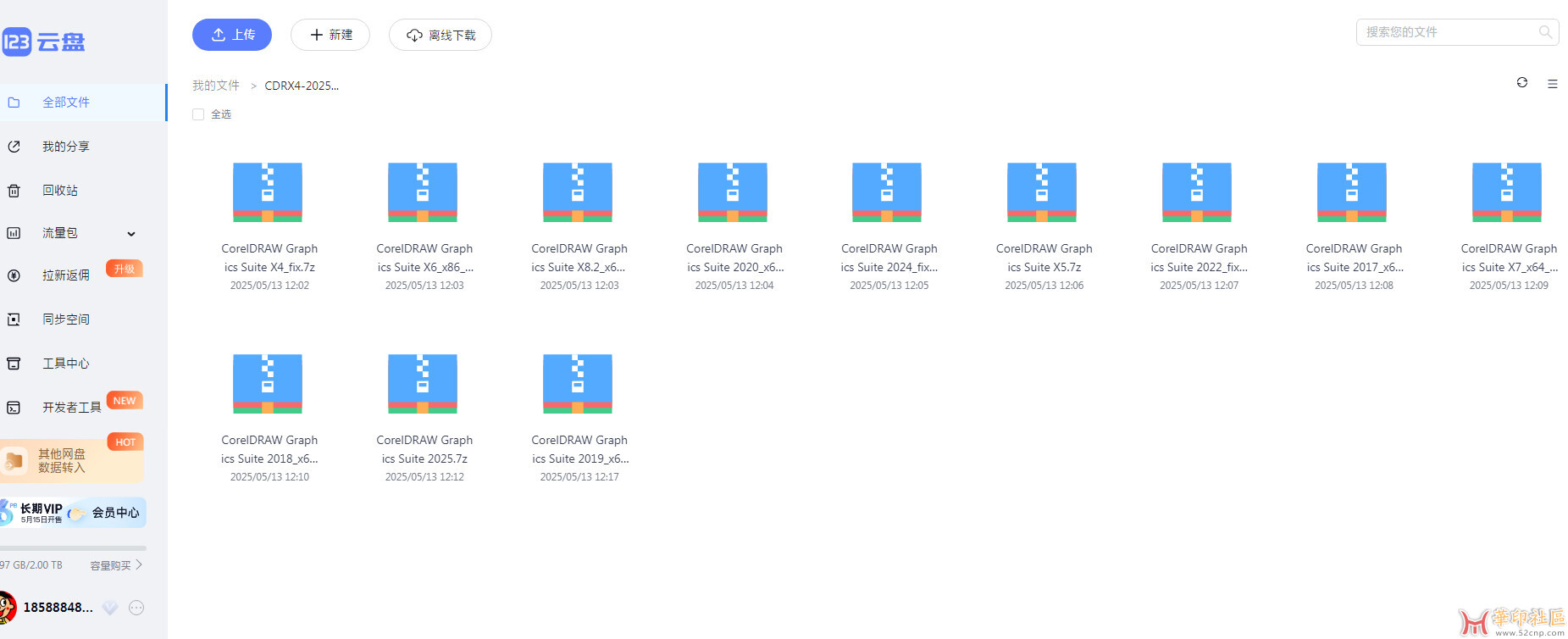Click the date '2025/05/13 12:17'
Screen dimensions: 1568x639
click(x=579, y=477)
